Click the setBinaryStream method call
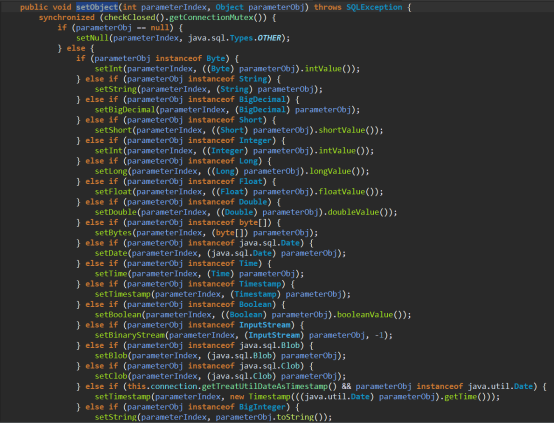The width and height of the screenshot is (554, 424). 130,335
